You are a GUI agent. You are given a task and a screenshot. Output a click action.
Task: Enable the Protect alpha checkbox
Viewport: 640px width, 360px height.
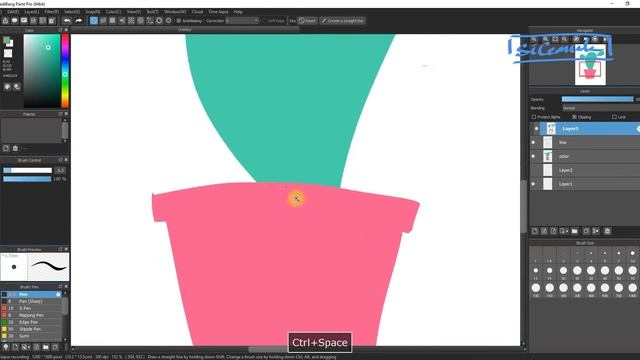(534, 117)
